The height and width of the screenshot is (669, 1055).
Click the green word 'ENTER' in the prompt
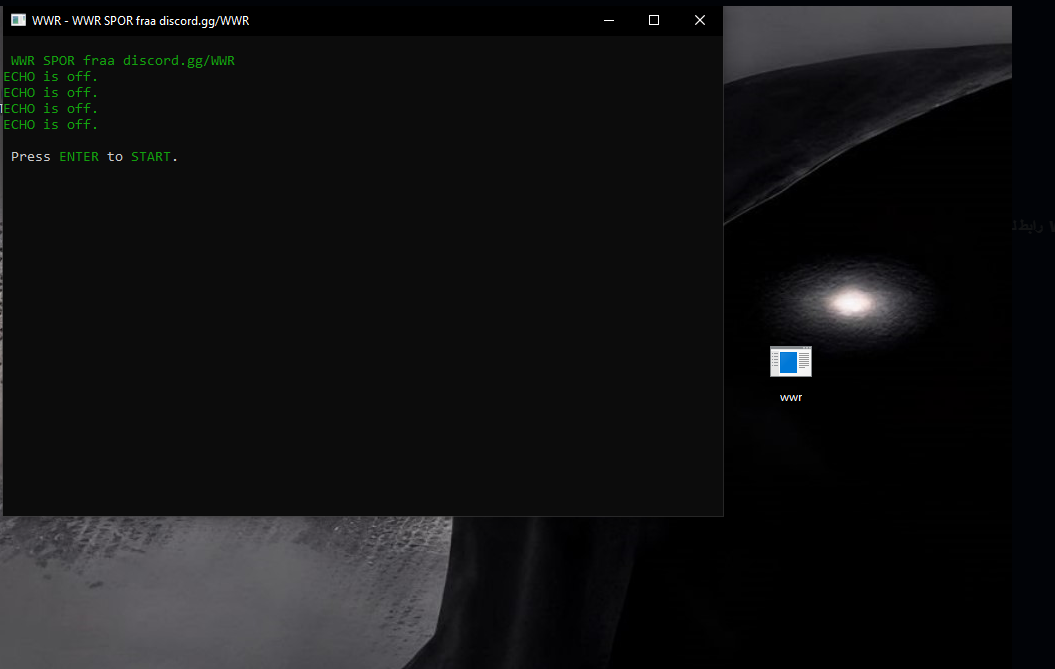pyautogui.click(x=79, y=157)
